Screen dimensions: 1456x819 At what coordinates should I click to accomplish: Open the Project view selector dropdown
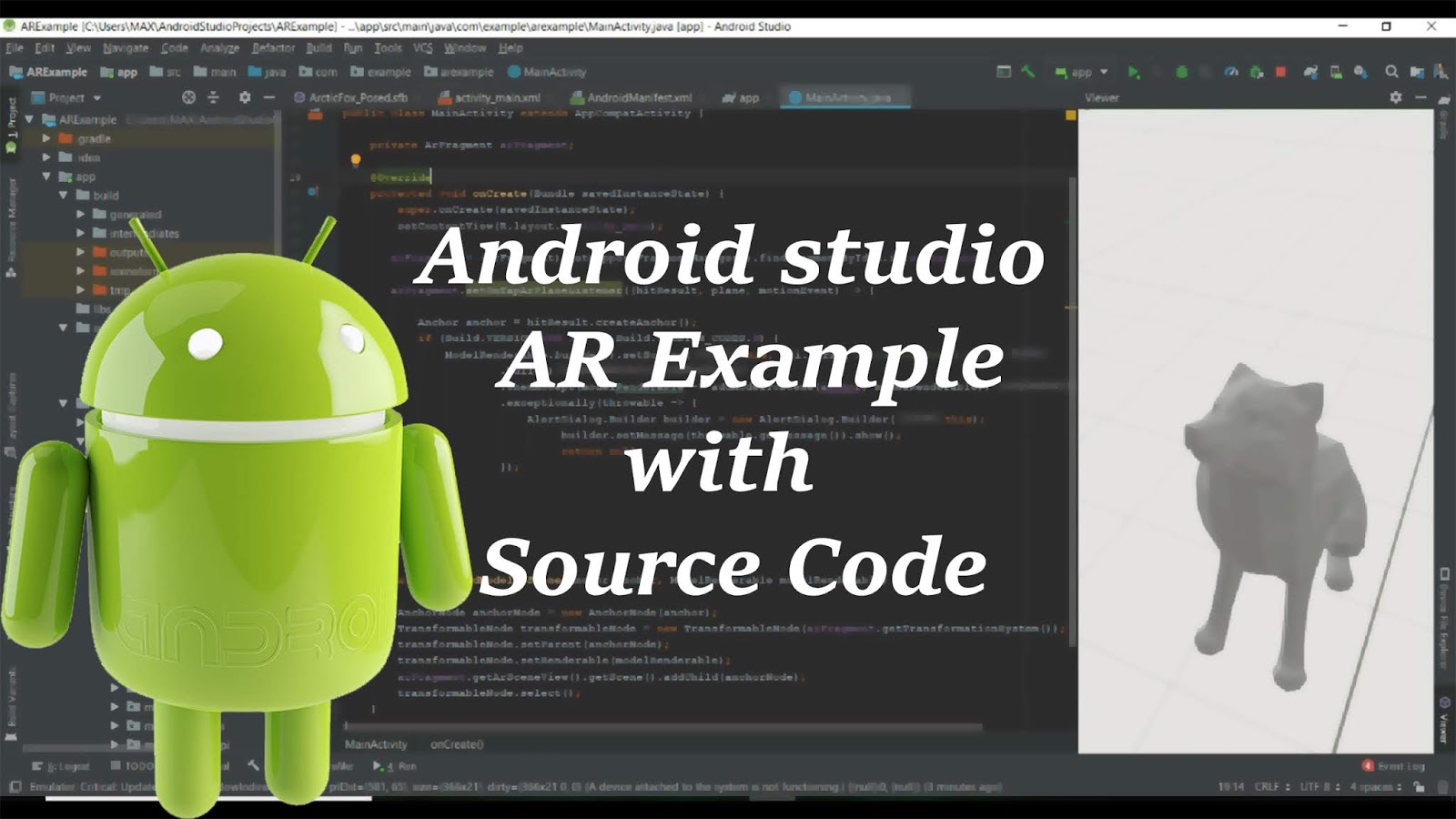pos(71,97)
